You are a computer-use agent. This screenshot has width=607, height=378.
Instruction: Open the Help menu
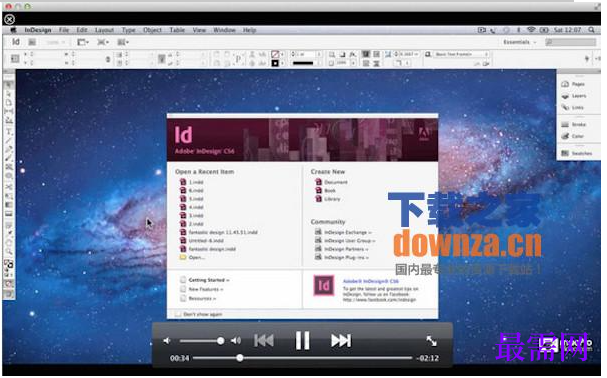(249, 30)
